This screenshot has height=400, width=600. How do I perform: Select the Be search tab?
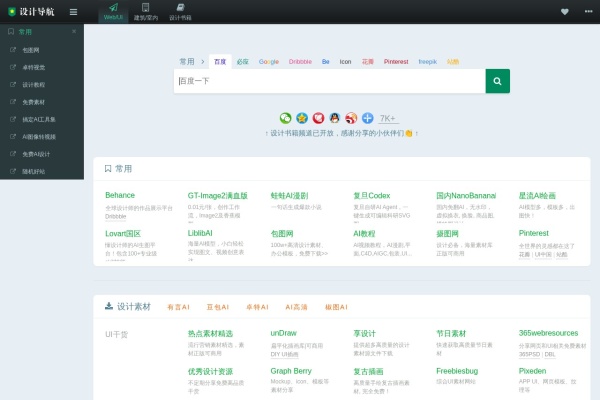(326, 62)
